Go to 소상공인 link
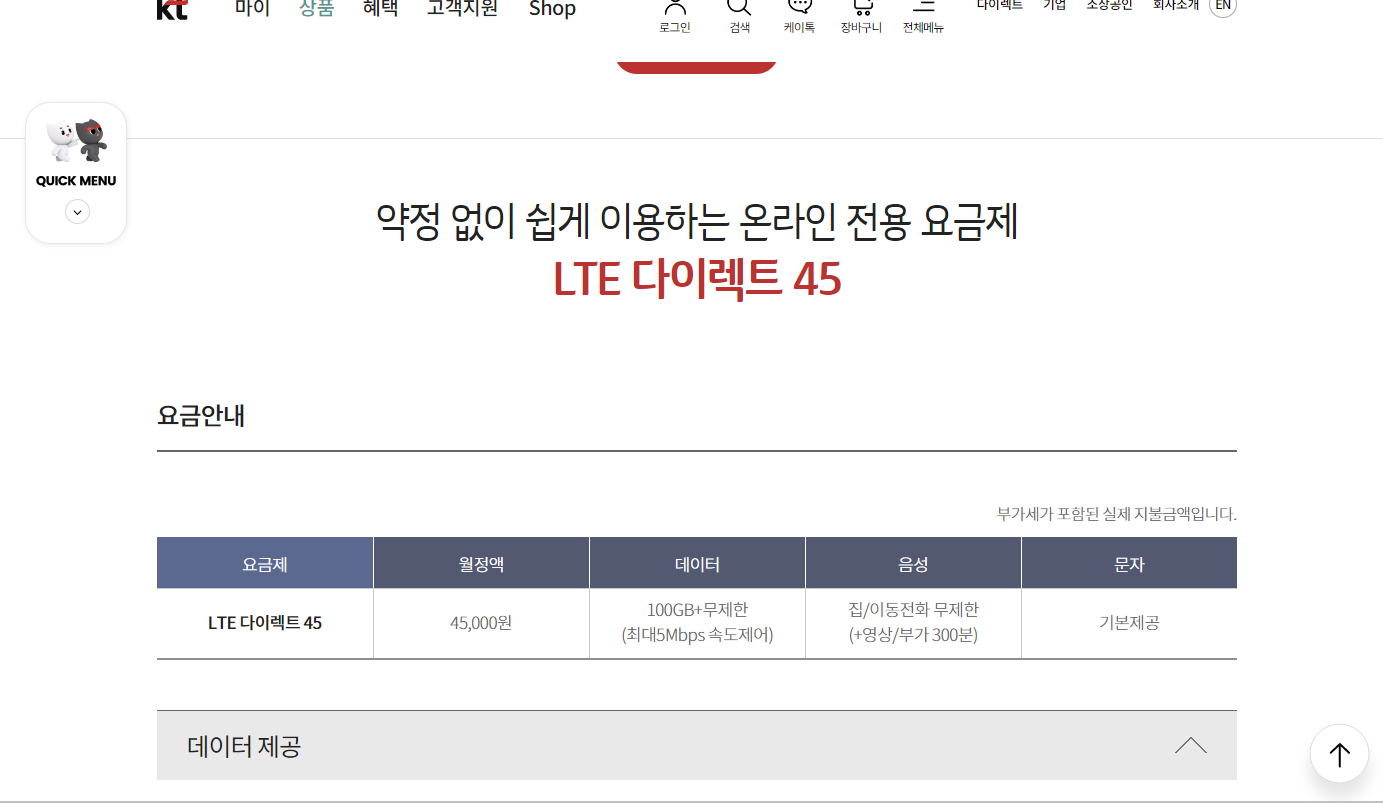1383x805 pixels. [1110, 5]
